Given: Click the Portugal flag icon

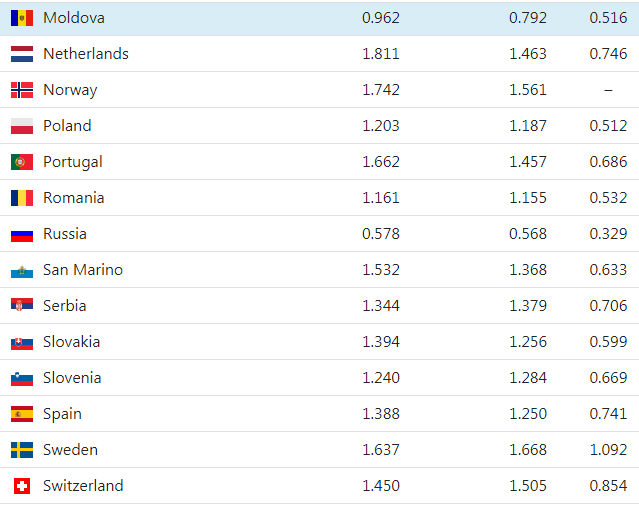Looking at the screenshot, I should click(x=22, y=162).
